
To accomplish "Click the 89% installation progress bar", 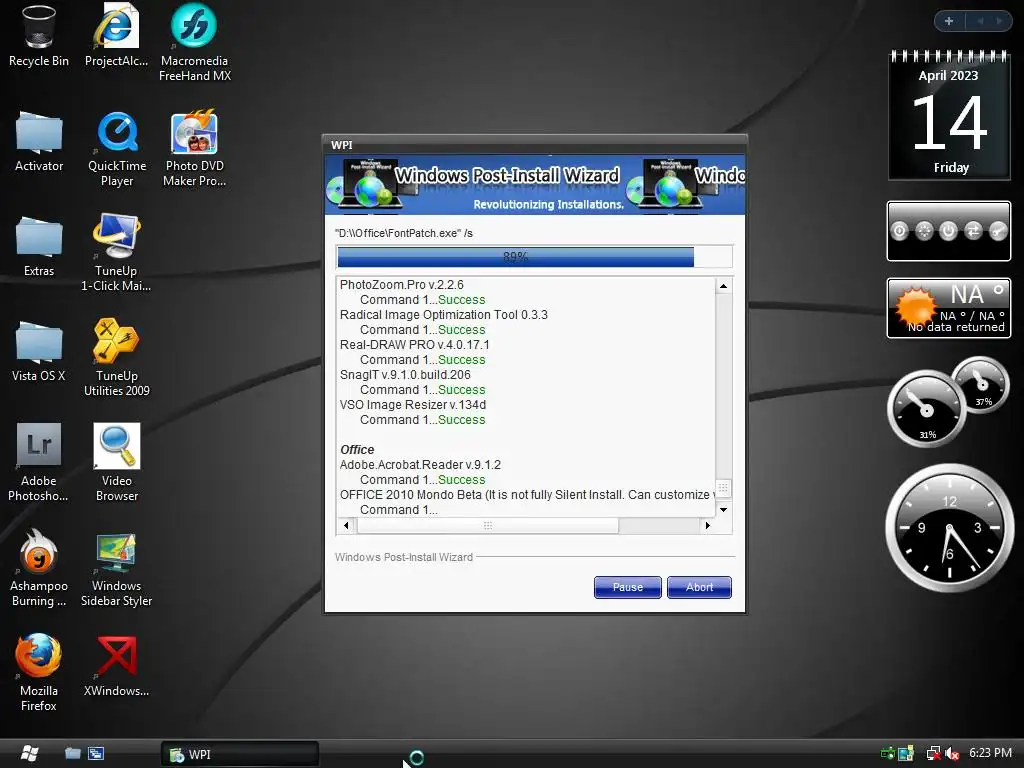I will tap(534, 257).
